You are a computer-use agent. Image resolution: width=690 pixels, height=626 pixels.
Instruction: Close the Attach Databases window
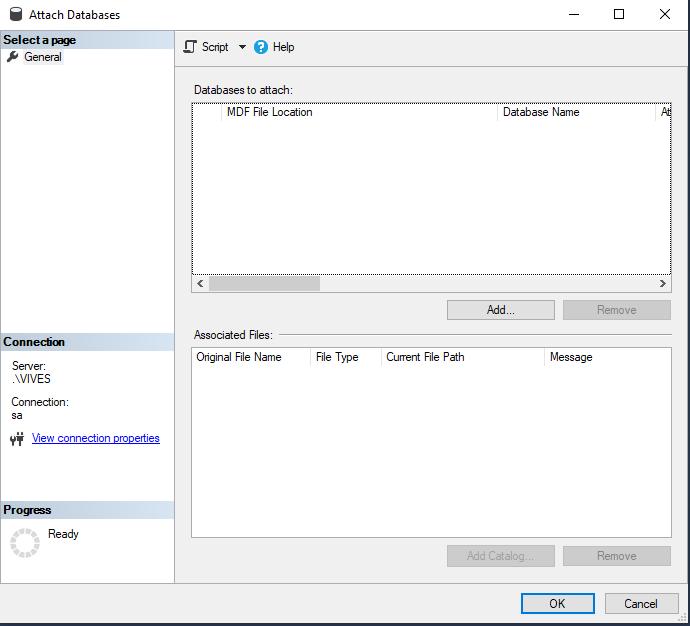pyautogui.click(x=665, y=14)
